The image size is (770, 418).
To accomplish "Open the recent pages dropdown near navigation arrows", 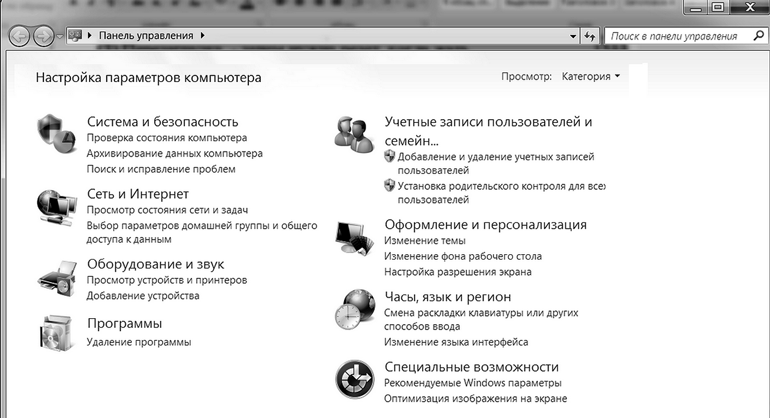I will [59, 36].
